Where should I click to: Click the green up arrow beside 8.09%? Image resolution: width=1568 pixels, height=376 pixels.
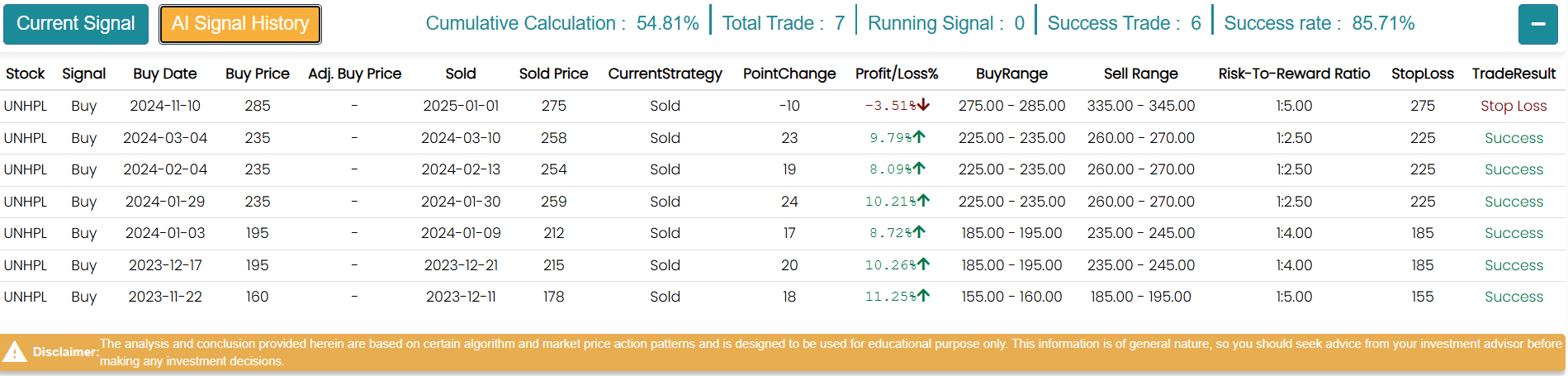919,169
